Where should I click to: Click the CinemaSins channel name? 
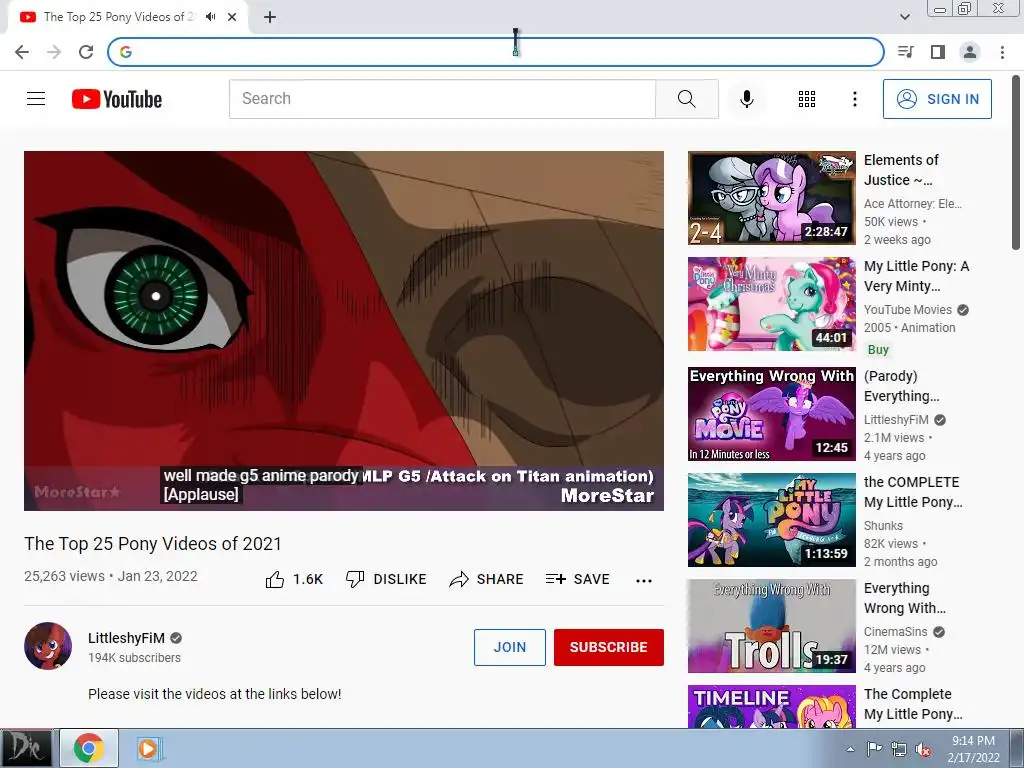click(x=895, y=632)
